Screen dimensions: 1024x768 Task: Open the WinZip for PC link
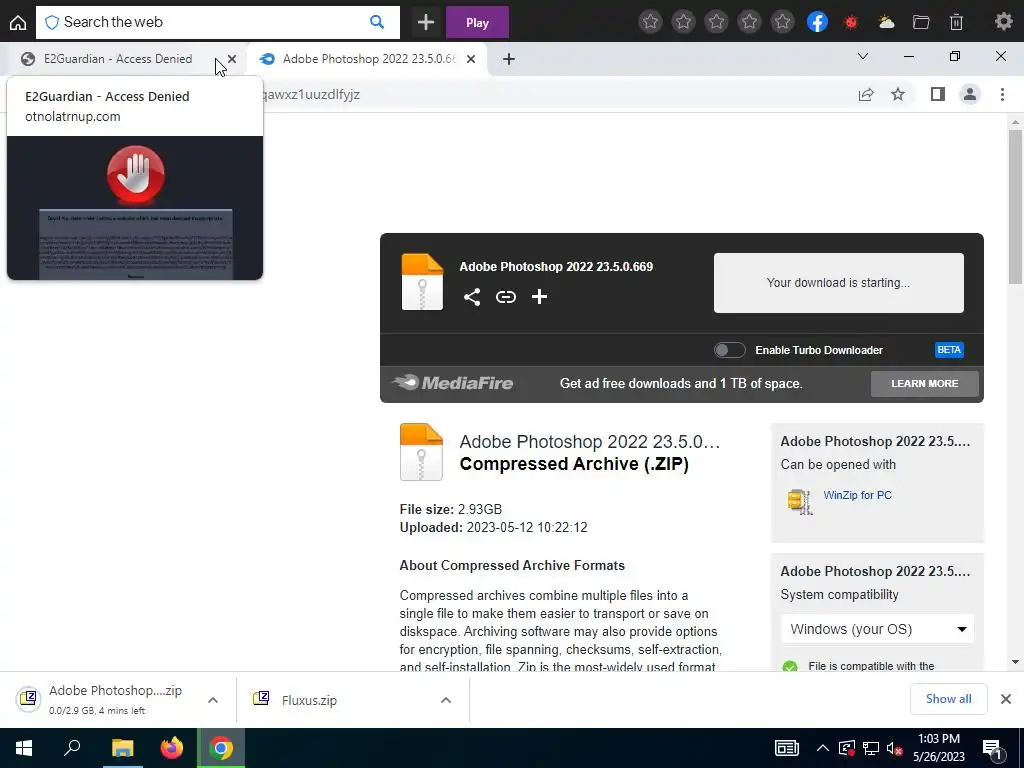pyautogui.click(x=857, y=495)
